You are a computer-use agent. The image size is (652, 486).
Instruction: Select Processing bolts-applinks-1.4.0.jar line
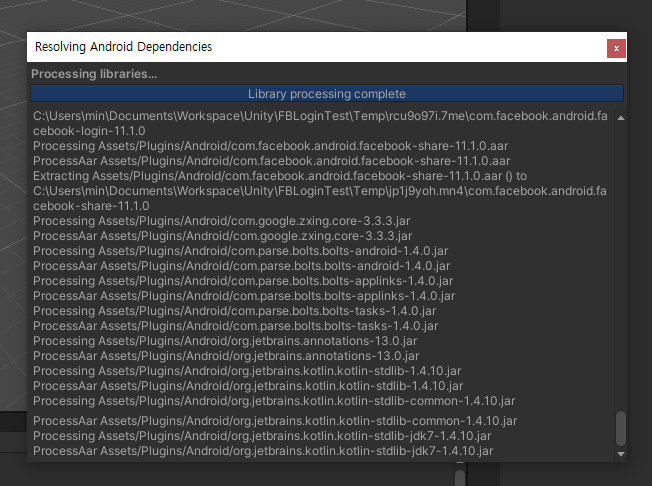click(243, 281)
